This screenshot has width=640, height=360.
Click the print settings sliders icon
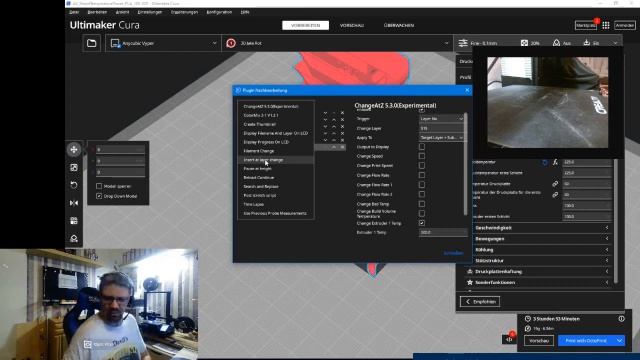click(x=463, y=43)
